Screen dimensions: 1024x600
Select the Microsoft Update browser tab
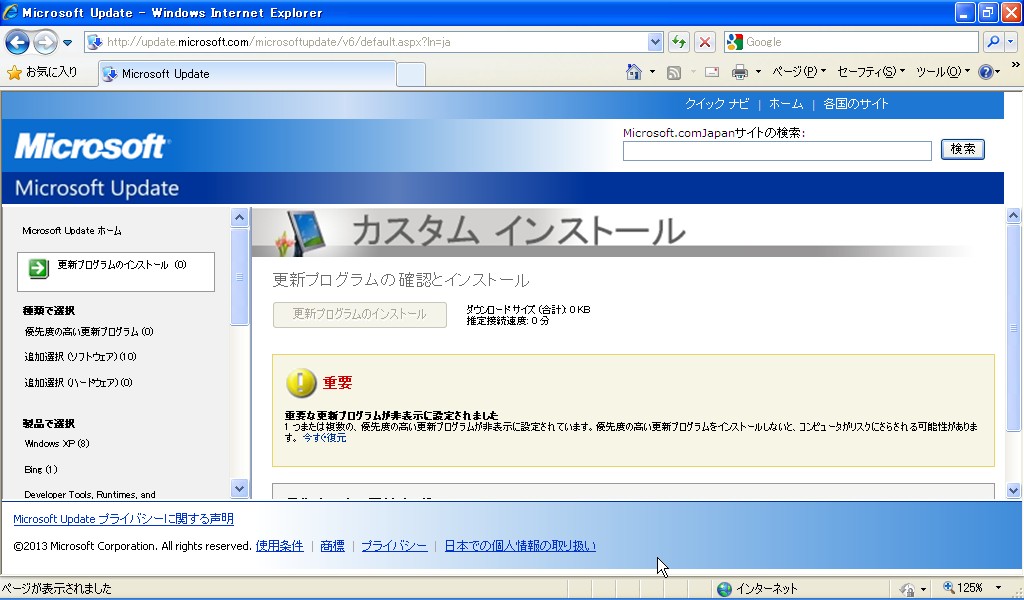[x=245, y=74]
